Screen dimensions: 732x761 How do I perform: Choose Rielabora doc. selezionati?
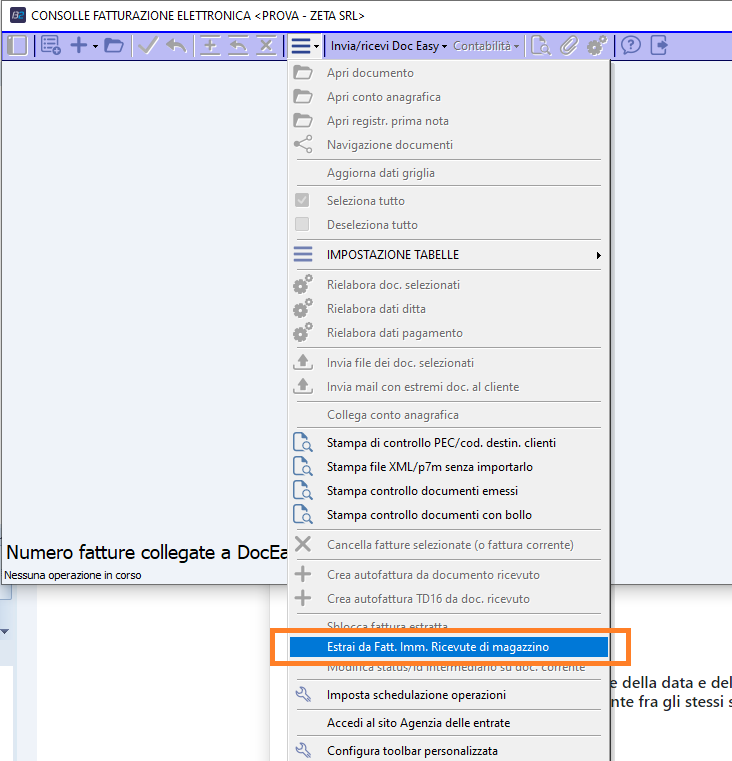(x=449, y=285)
